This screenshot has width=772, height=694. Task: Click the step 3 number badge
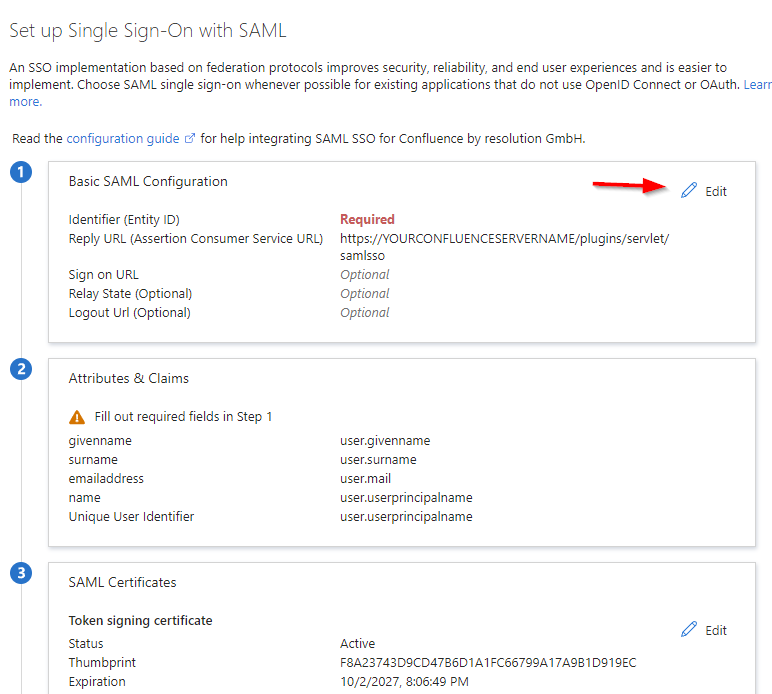[x=20, y=574]
